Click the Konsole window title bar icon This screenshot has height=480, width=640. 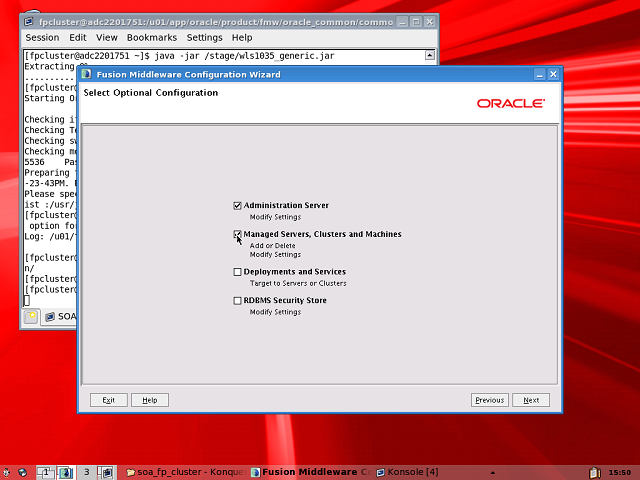(29, 22)
